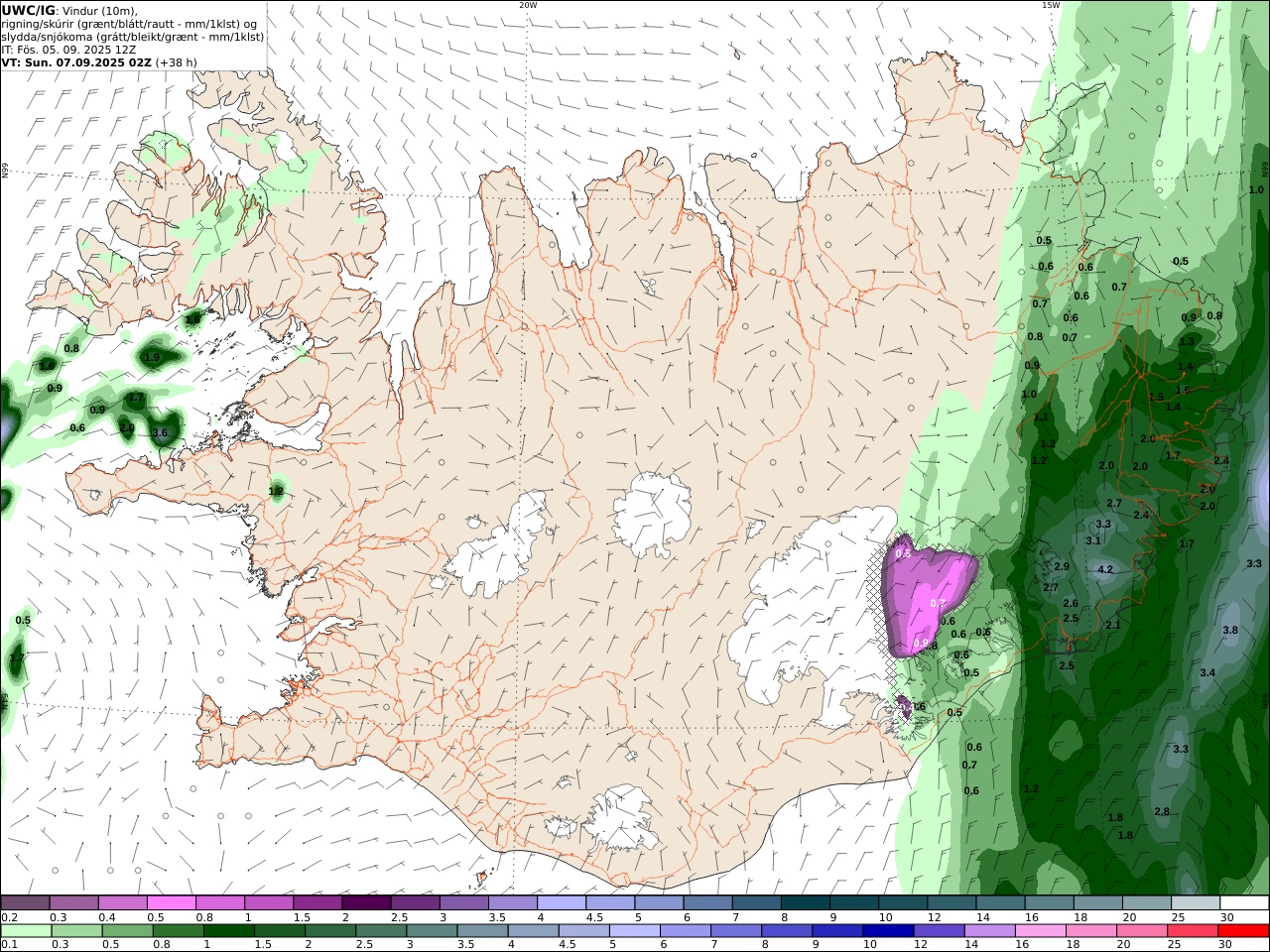Select the white swatch ending the snow legend

tap(1244, 903)
